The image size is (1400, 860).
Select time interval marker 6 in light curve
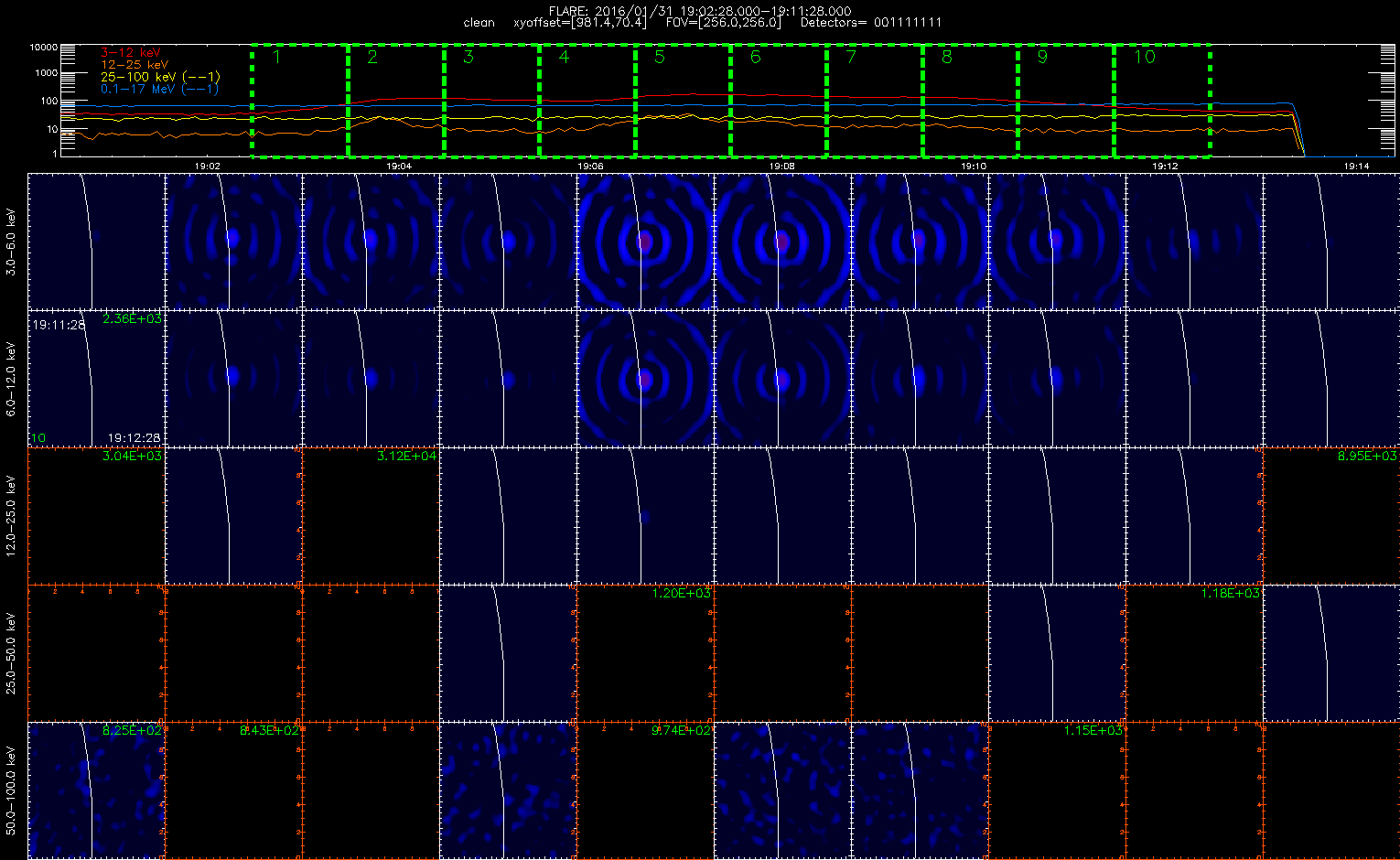tap(755, 57)
